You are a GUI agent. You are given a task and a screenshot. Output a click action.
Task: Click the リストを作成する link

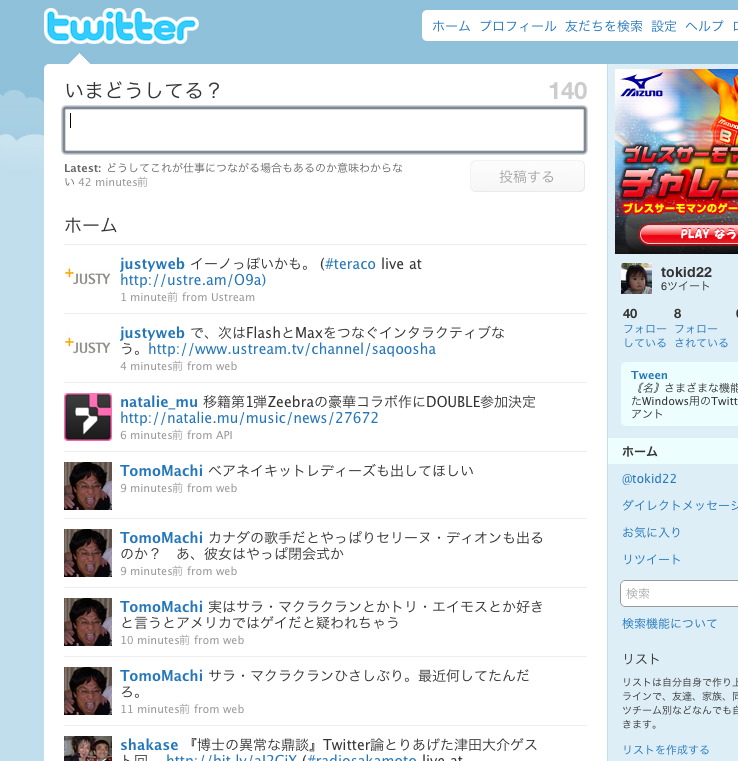point(666,750)
